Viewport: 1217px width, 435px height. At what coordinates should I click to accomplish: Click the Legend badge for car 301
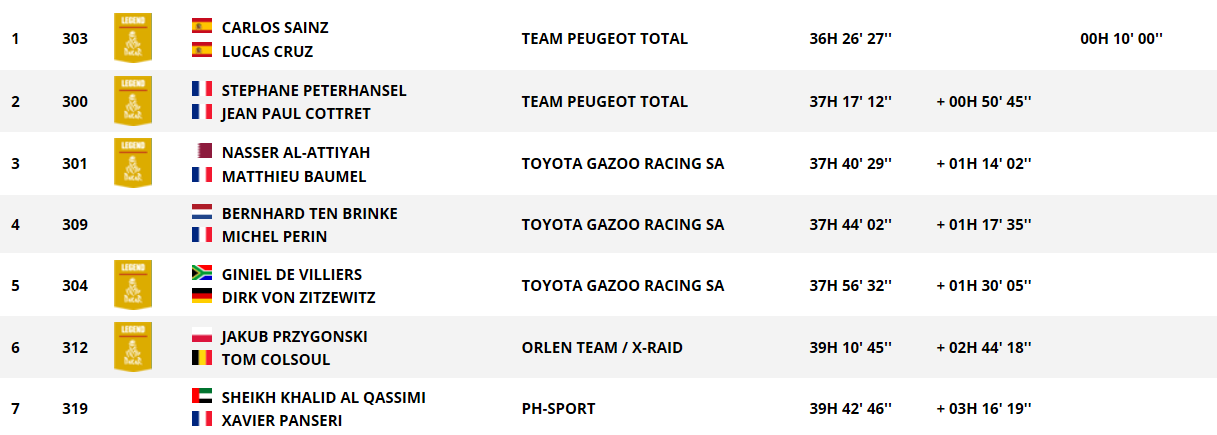click(132, 163)
